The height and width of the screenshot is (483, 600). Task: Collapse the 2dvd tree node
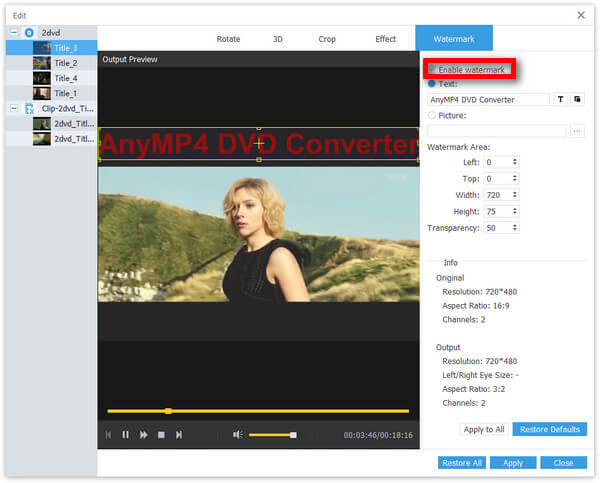pos(12,32)
